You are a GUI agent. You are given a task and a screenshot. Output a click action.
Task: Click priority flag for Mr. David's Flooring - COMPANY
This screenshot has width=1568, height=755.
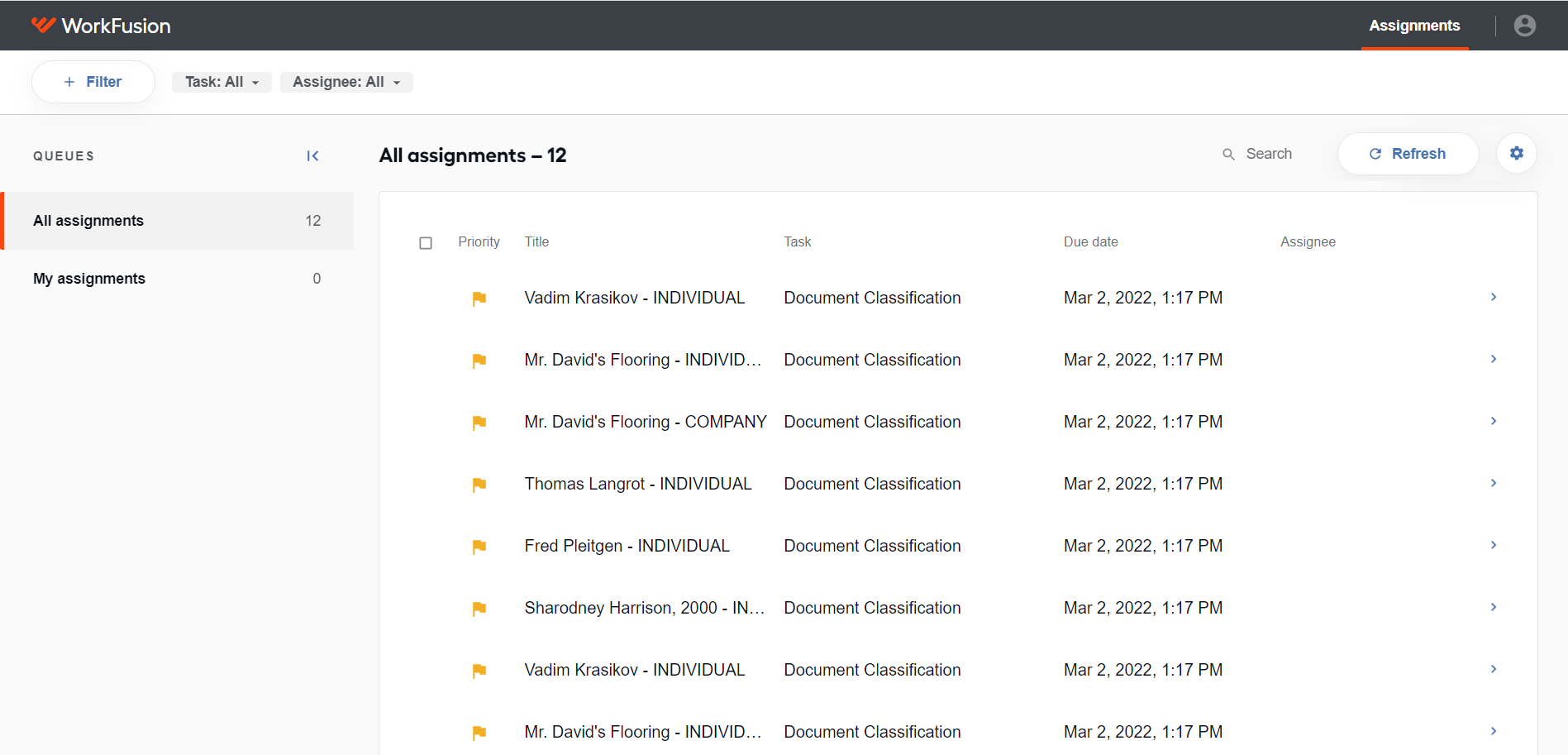[x=479, y=423]
